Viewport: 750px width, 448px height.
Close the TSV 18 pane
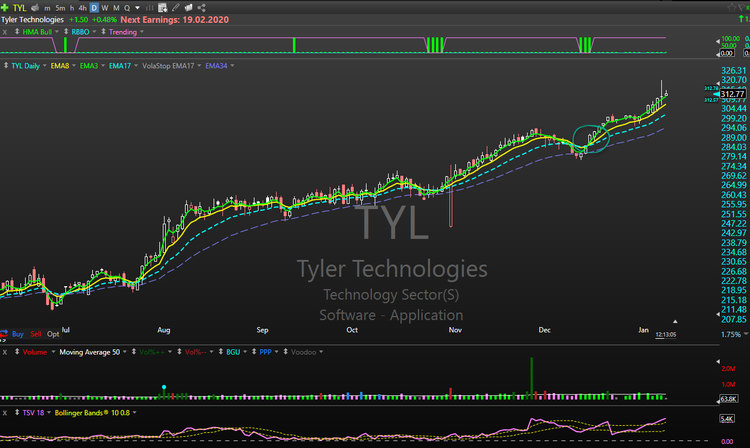(x=5, y=413)
